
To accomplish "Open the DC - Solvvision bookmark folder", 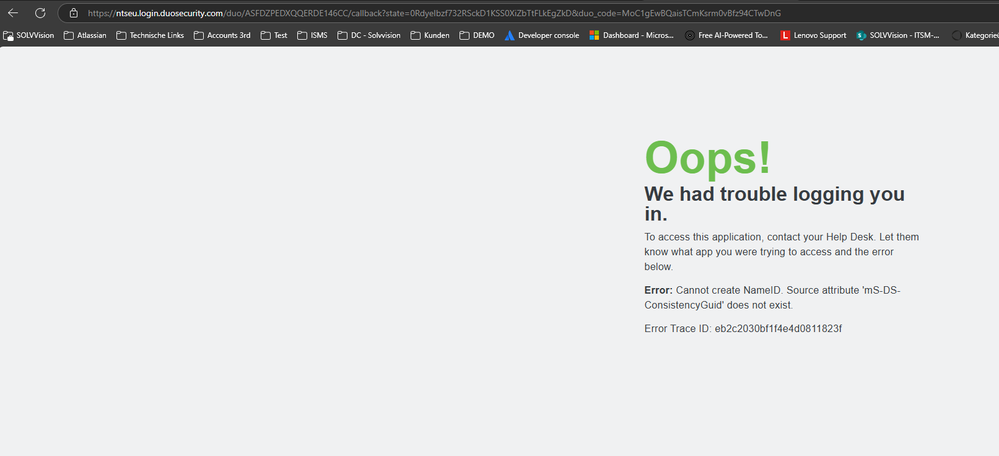I will pos(369,36).
